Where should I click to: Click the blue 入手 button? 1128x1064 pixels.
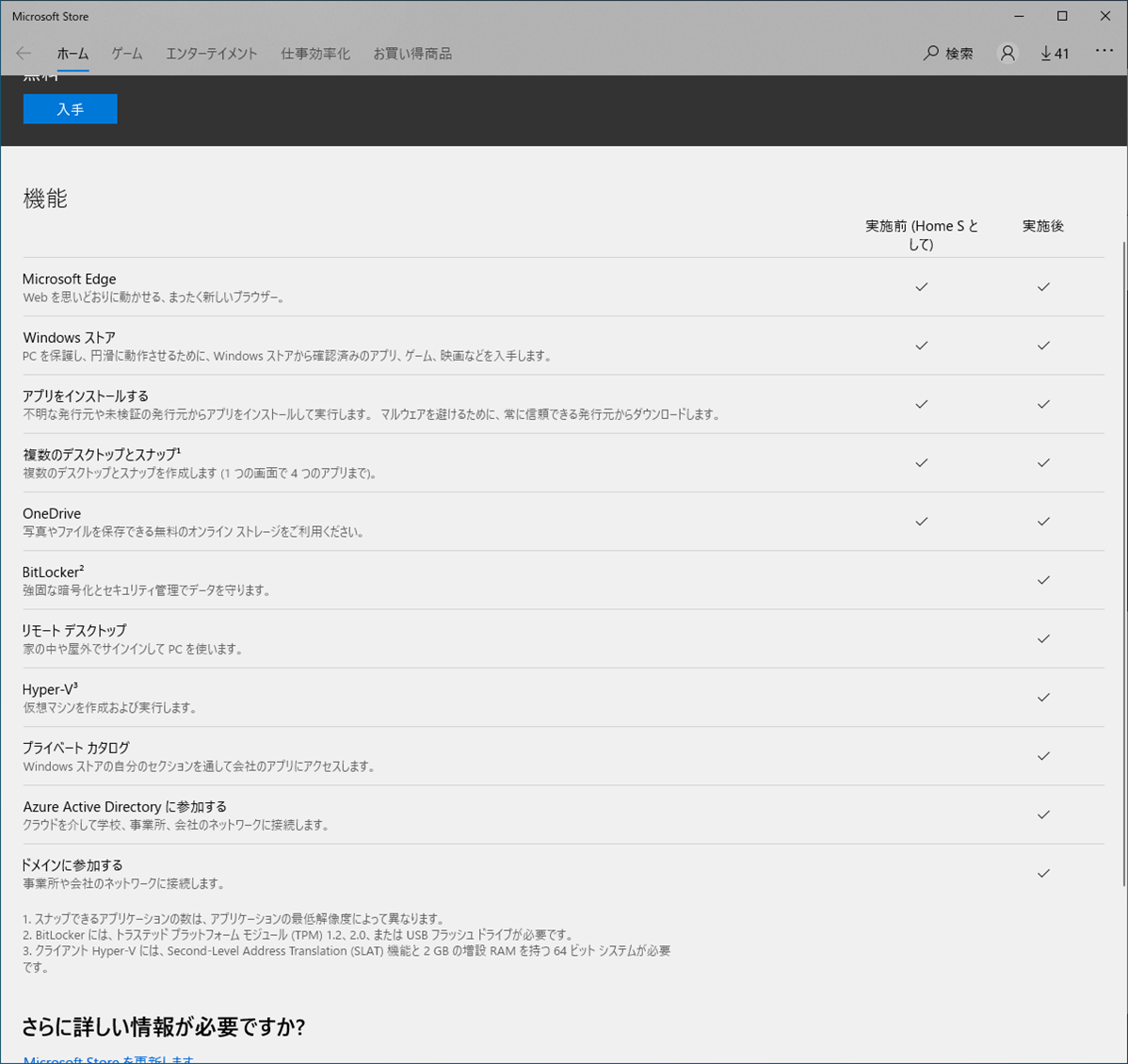70,108
